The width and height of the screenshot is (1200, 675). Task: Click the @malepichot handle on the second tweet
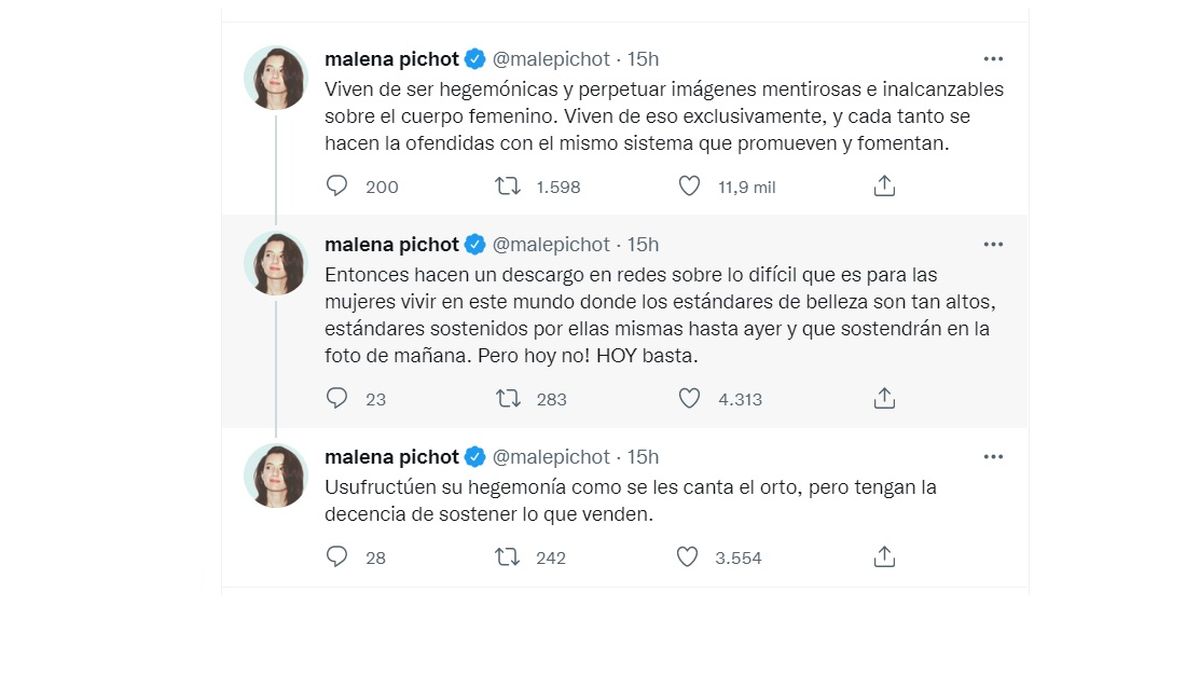[x=551, y=245]
